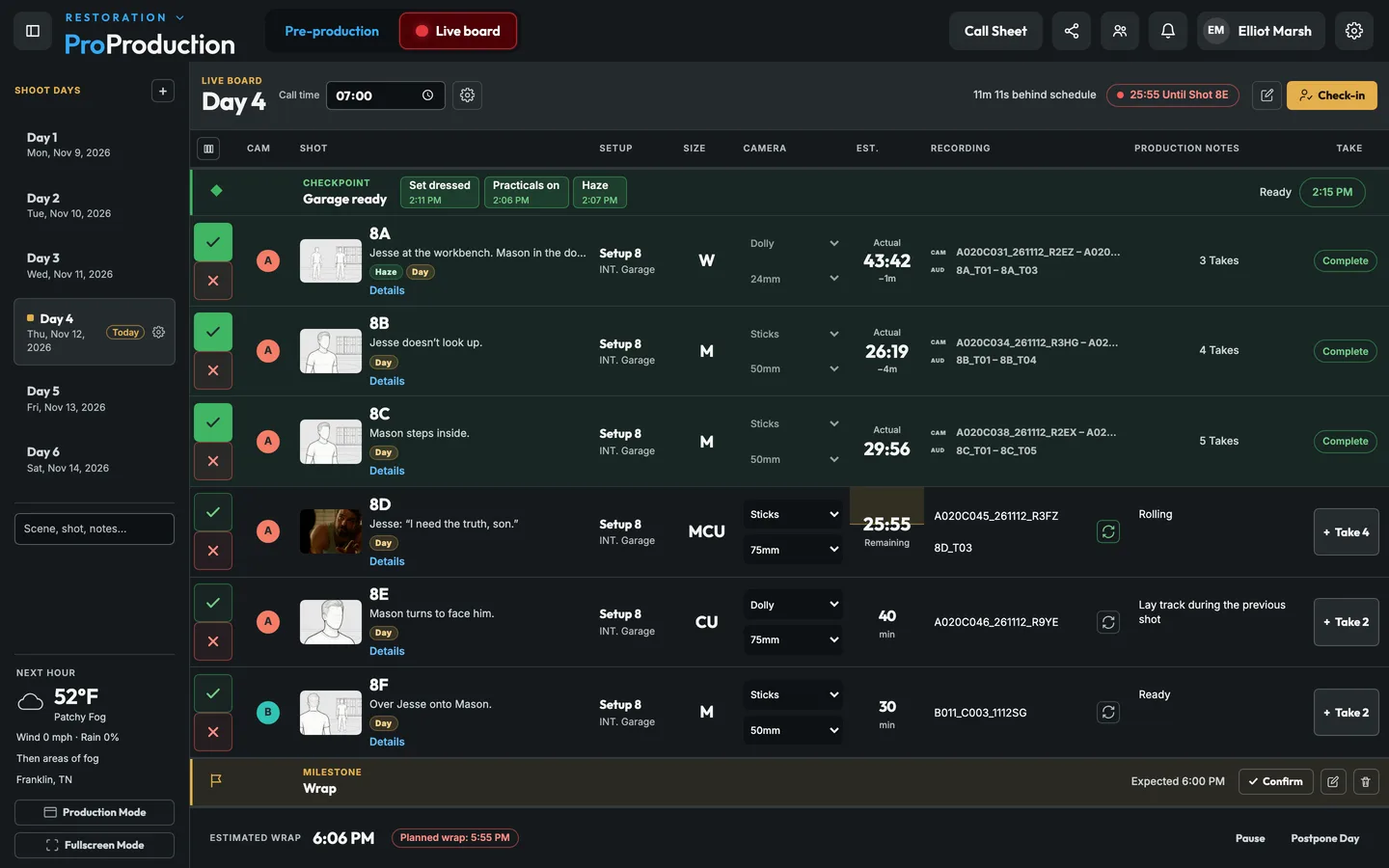Screen dimensions: 1389x868
Task: Open notifications bell
Action: click(1168, 31)
